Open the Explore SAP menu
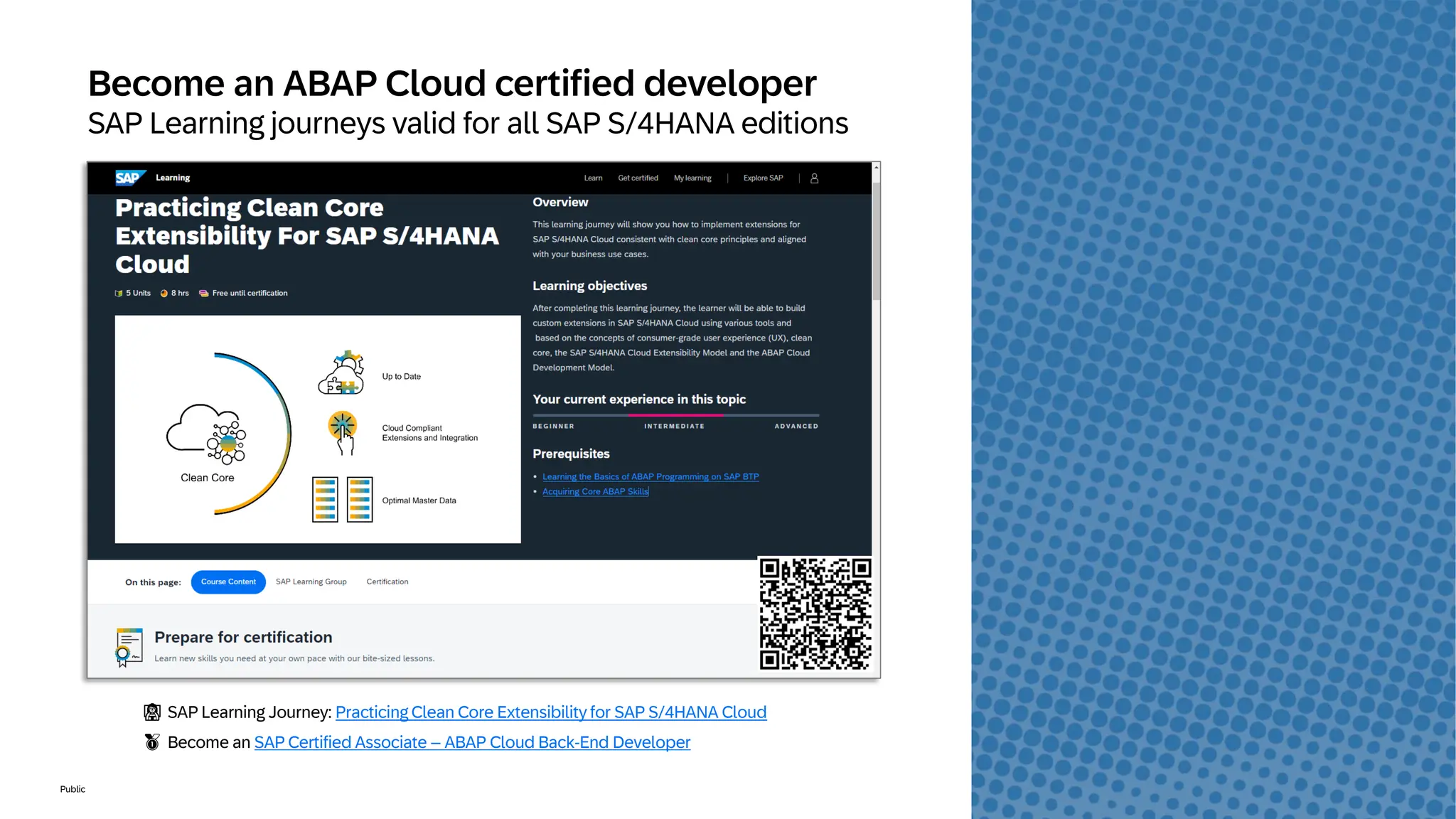The height and width of the screenshot is (819, 1456). click(x=763, y=178)
